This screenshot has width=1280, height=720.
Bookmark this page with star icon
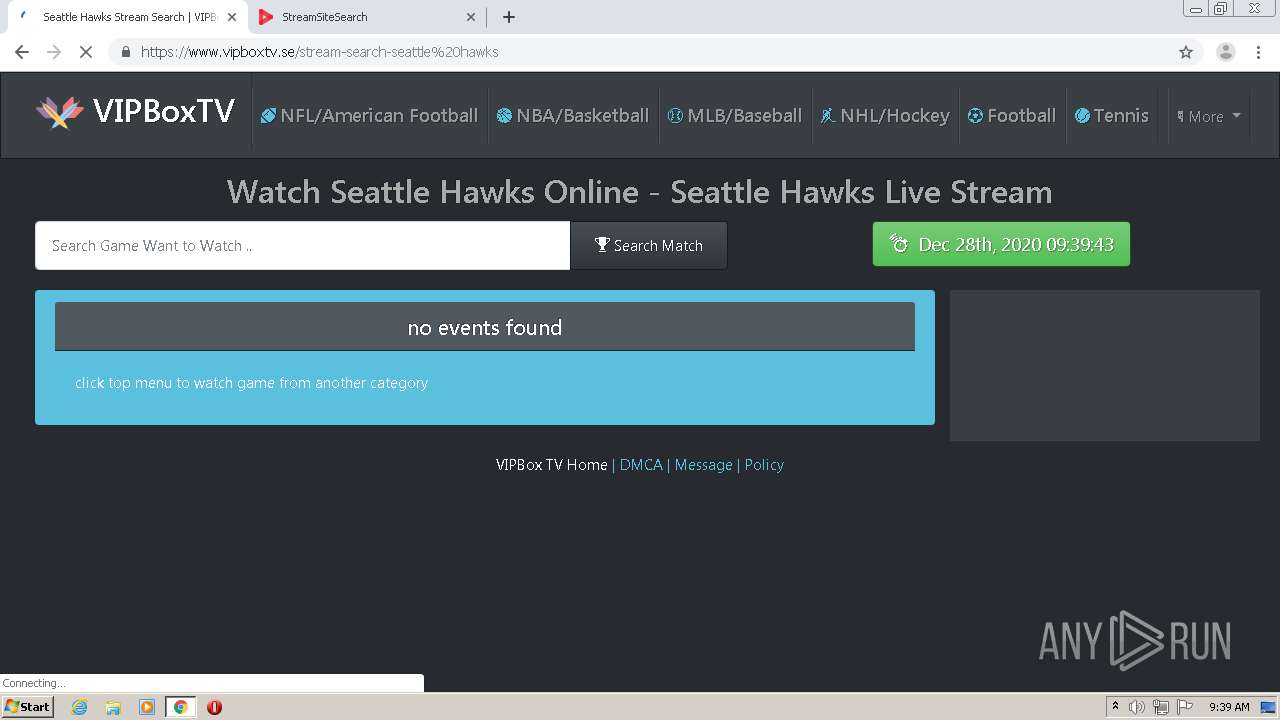pos(1186,52)
